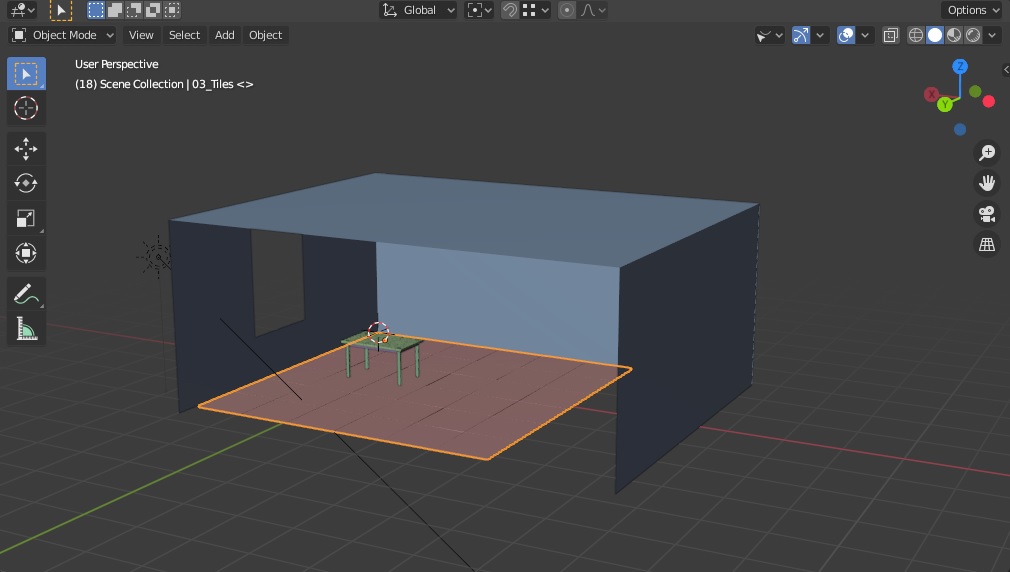Select the Annotate pencil tool

(26, 294)
